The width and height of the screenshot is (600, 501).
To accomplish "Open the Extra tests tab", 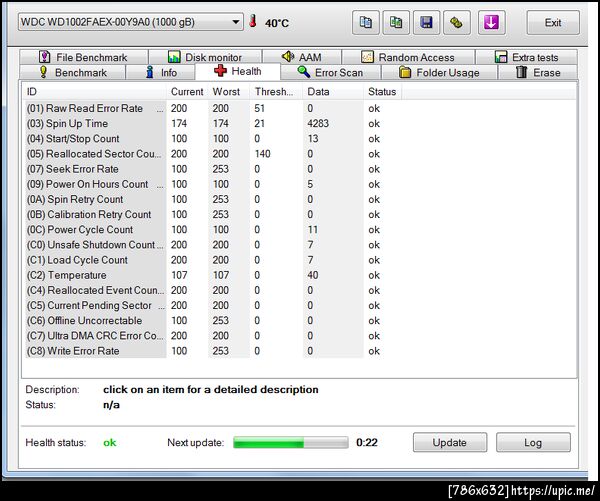I will (527, 57).
